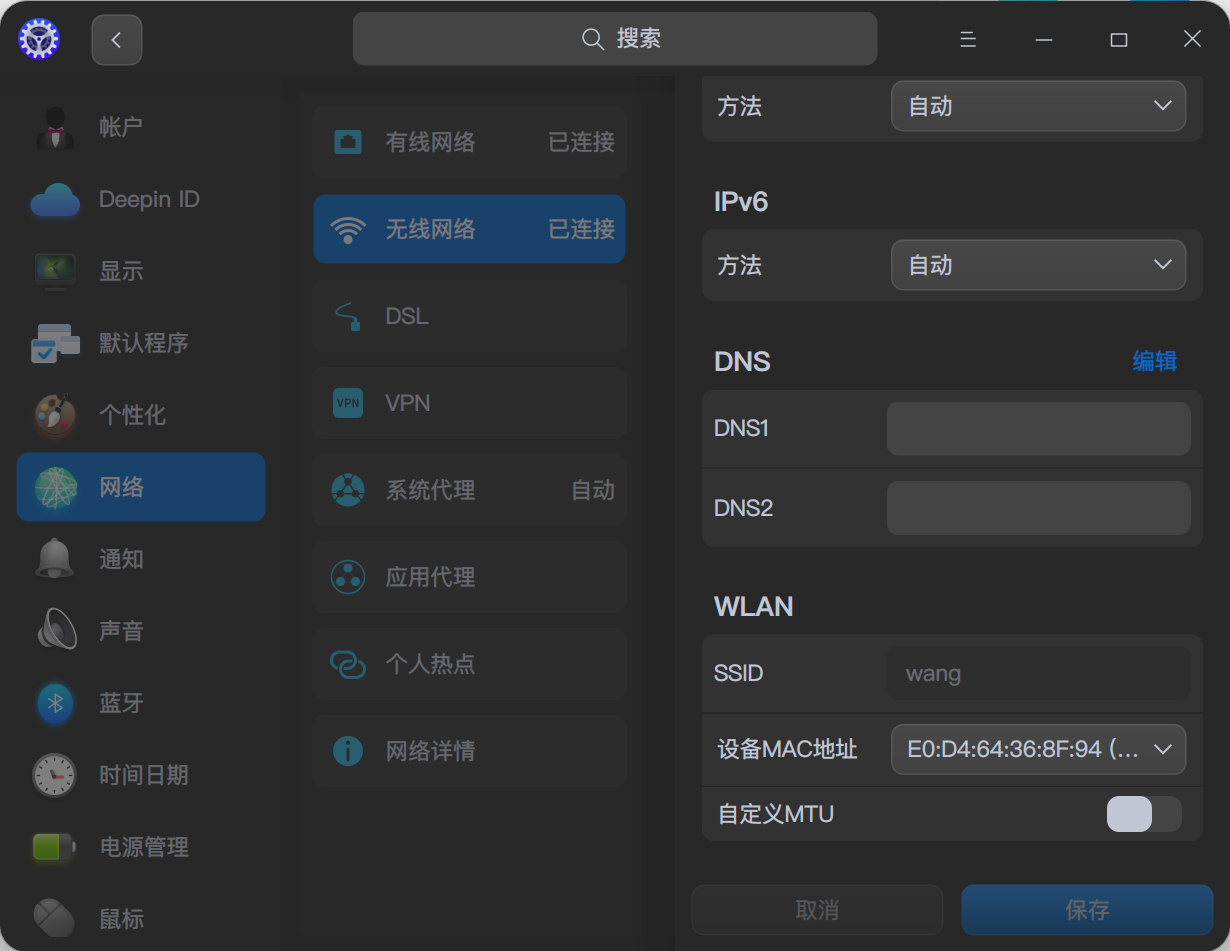This screenshot has height=951, width=1230.
Task: Click the wireless network Wi-Fi icon
Action: point(348,230)
